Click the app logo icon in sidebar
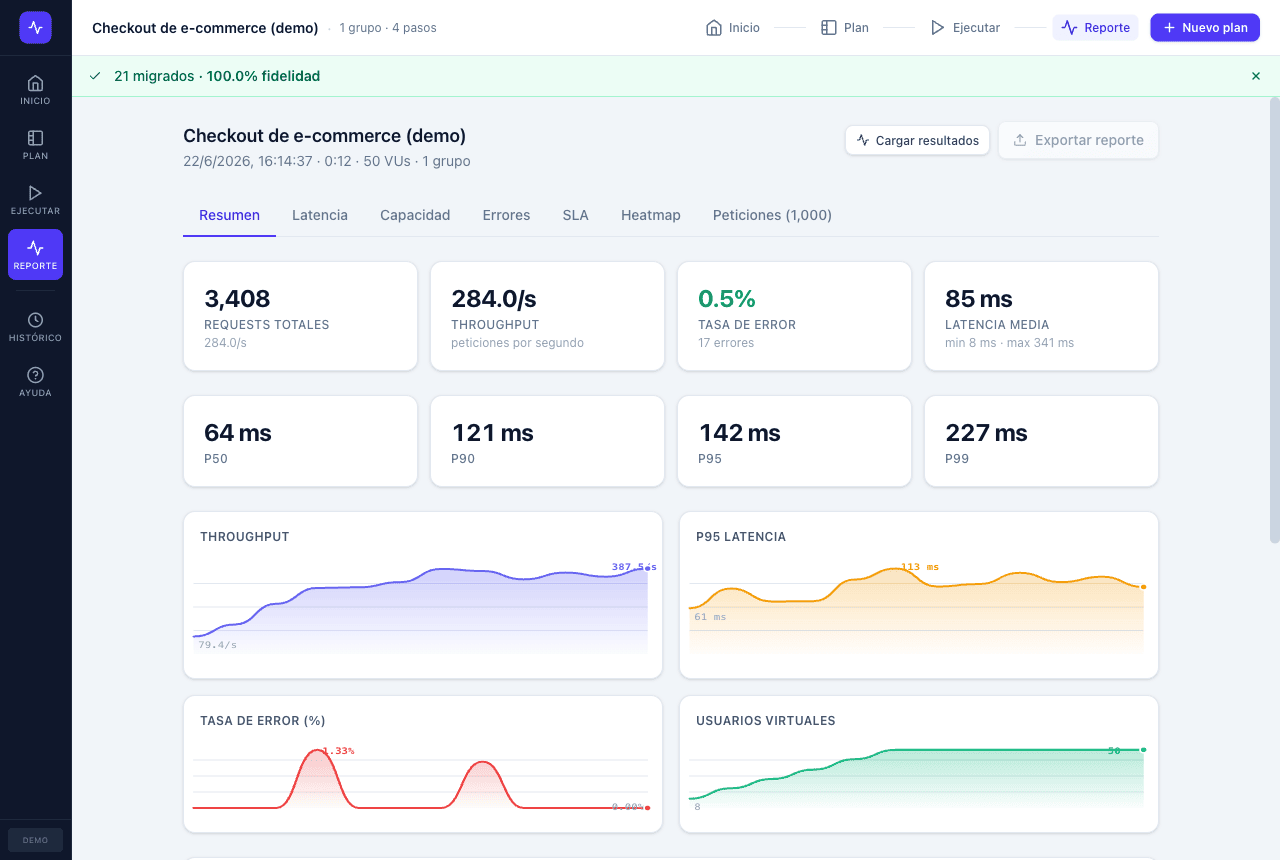This screenshot has width=1280, height=860. point(35,27)
